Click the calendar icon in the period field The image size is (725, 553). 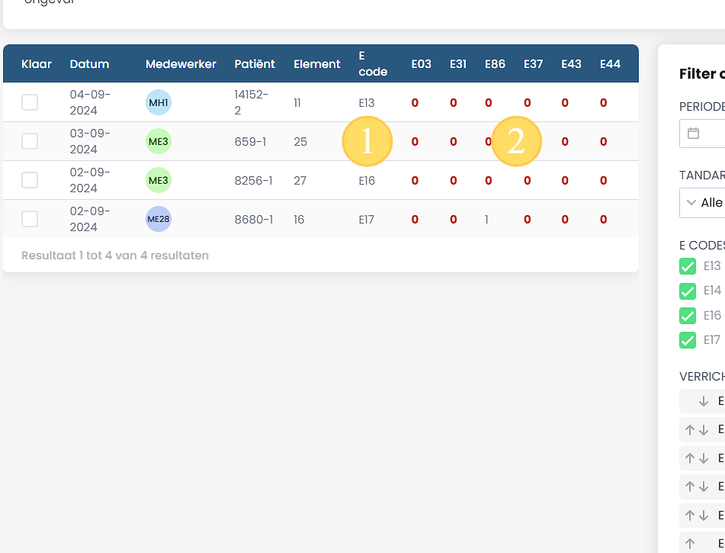click(693, 133)
